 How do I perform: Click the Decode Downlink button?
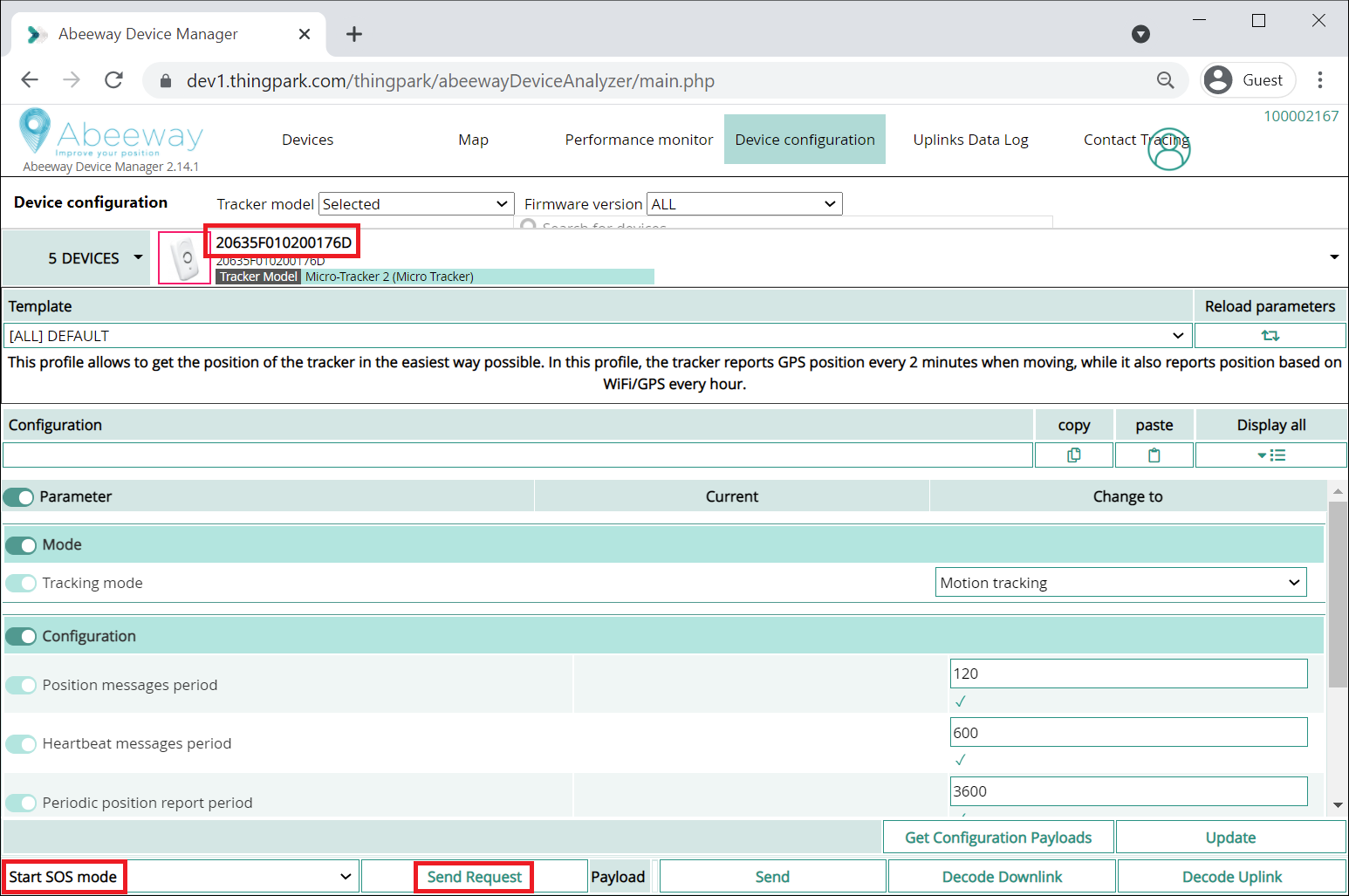(x=1002, y=877)
